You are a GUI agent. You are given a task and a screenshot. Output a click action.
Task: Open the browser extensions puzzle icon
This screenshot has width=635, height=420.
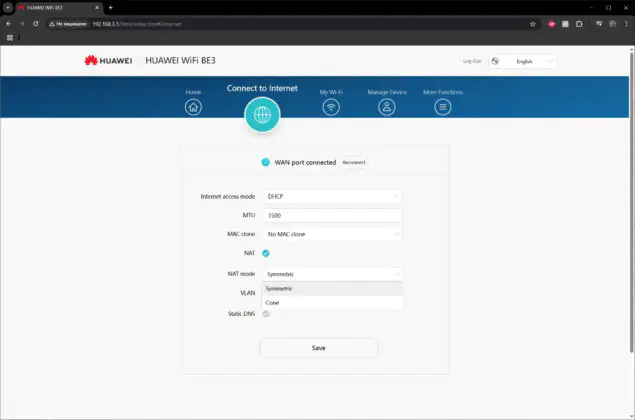tap(579, 24)
